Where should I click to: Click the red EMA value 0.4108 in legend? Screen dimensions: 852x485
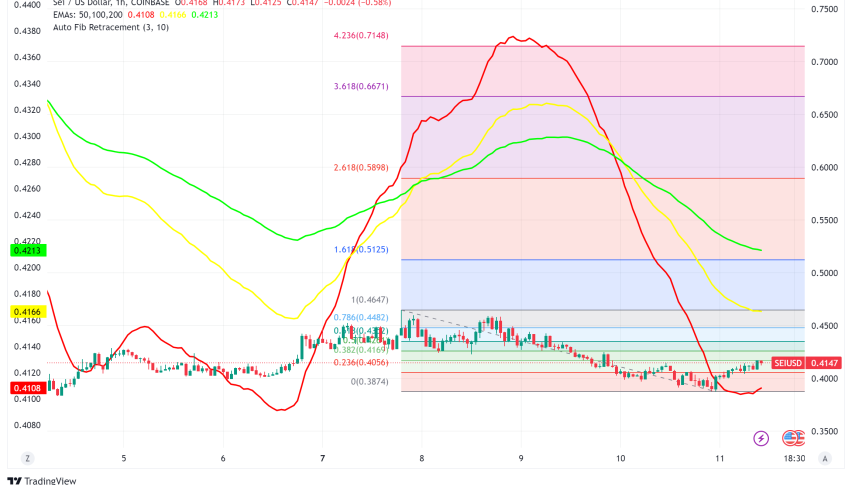[141, 15]
